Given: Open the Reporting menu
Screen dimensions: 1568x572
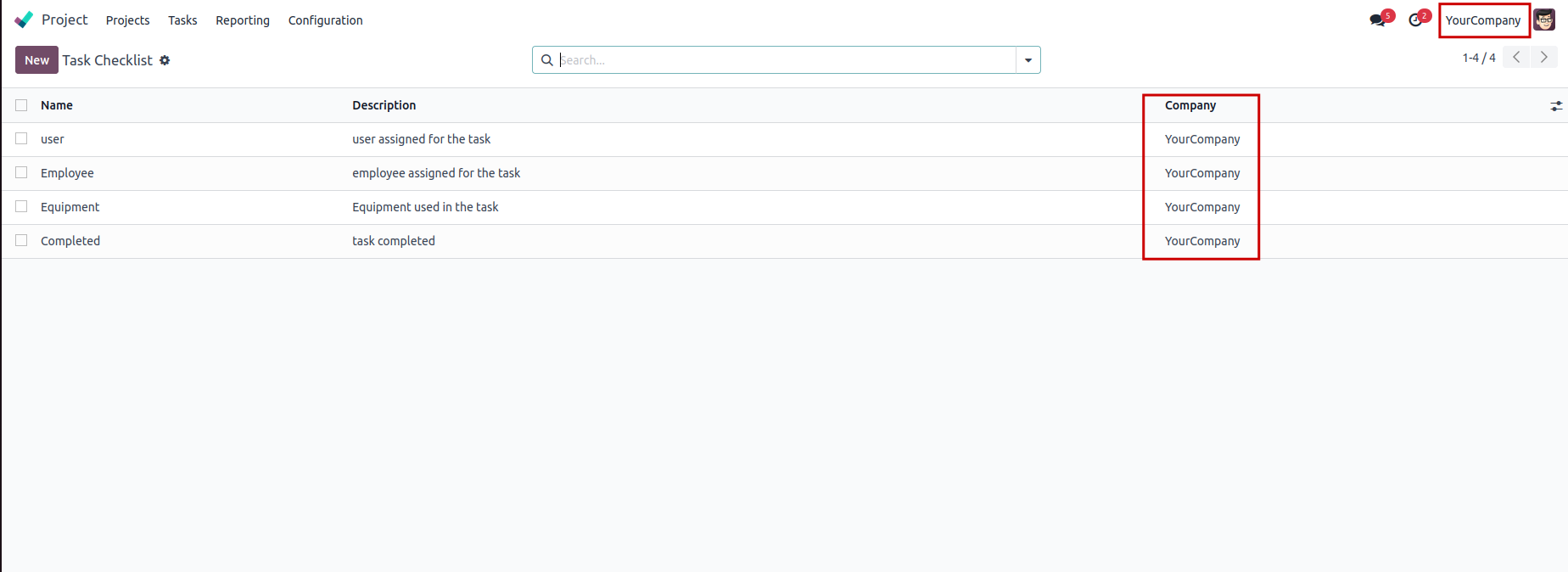Looking at the screenshot, I should click(243, 20).
